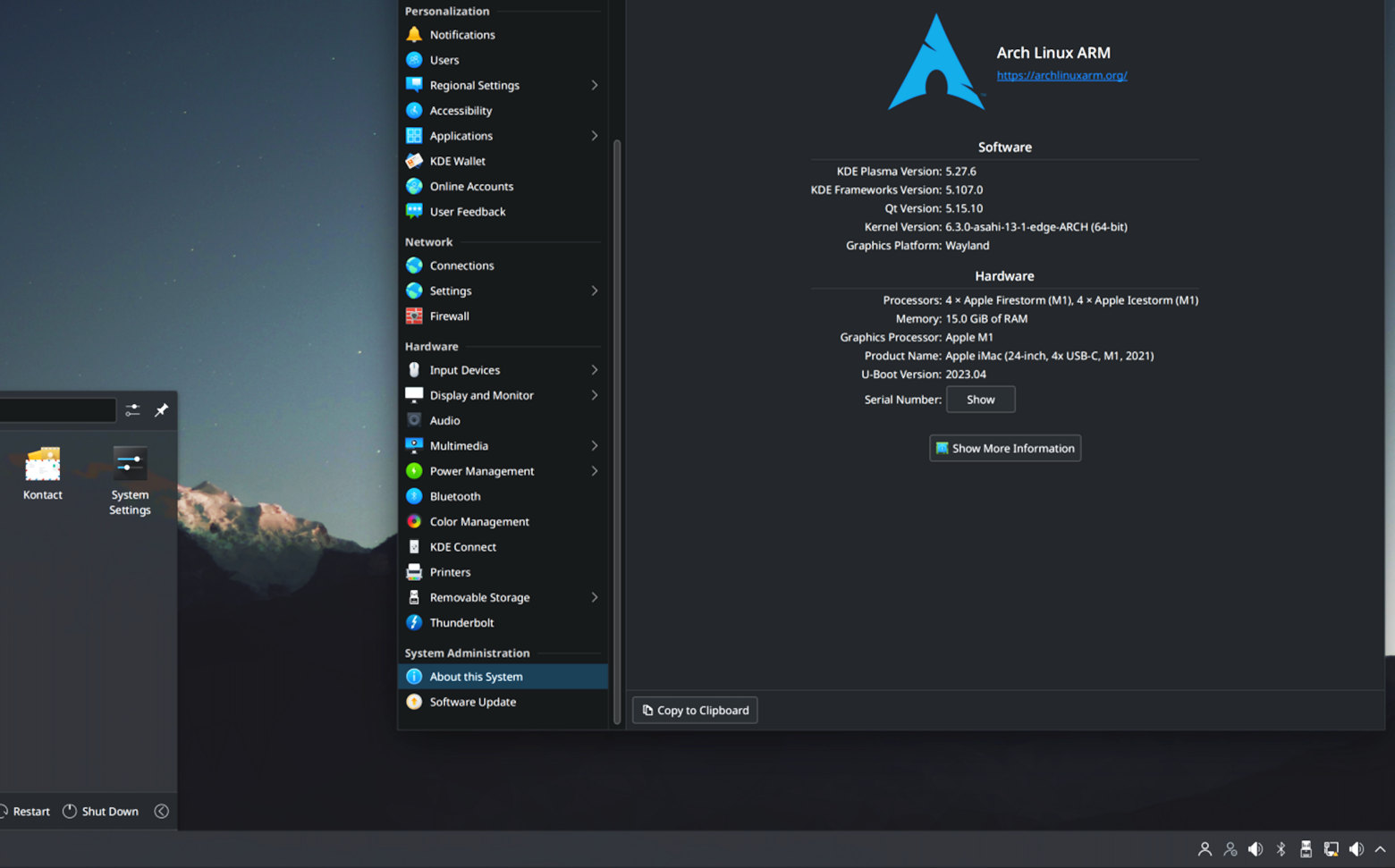The height and width of the screenshot is (868, 1395).
Task: Click Restart in the launcher
Action: 24,812
